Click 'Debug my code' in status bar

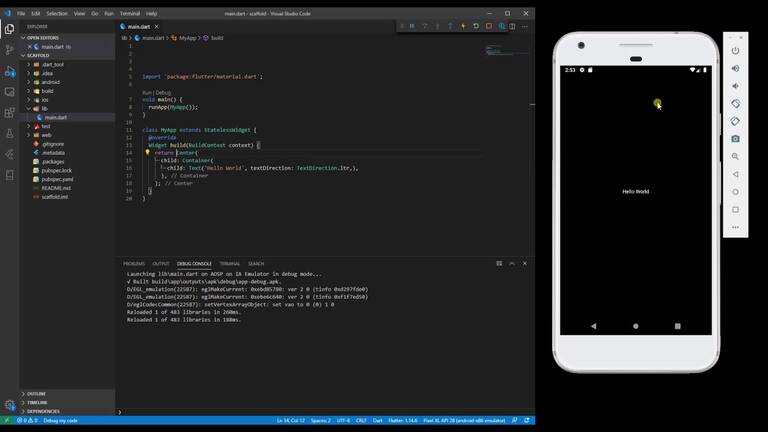[x=60, y=420]
